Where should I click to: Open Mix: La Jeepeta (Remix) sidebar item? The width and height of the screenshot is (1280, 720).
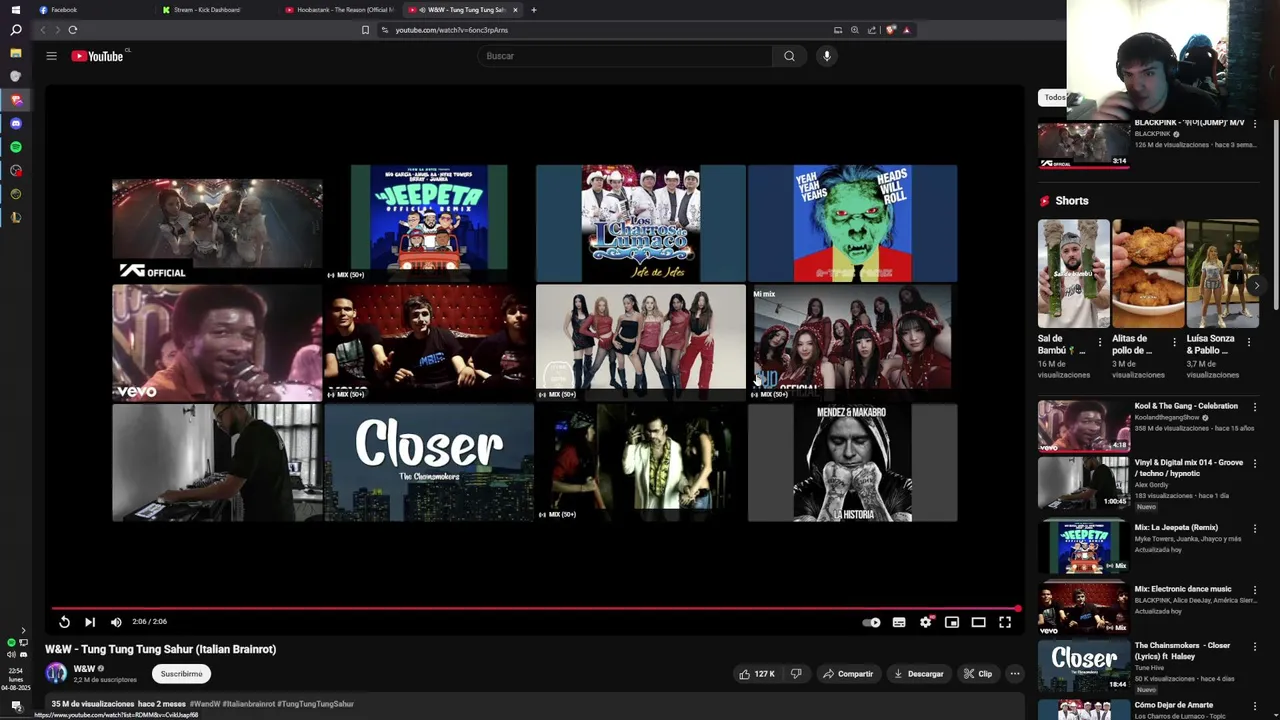pos(1147,548)
